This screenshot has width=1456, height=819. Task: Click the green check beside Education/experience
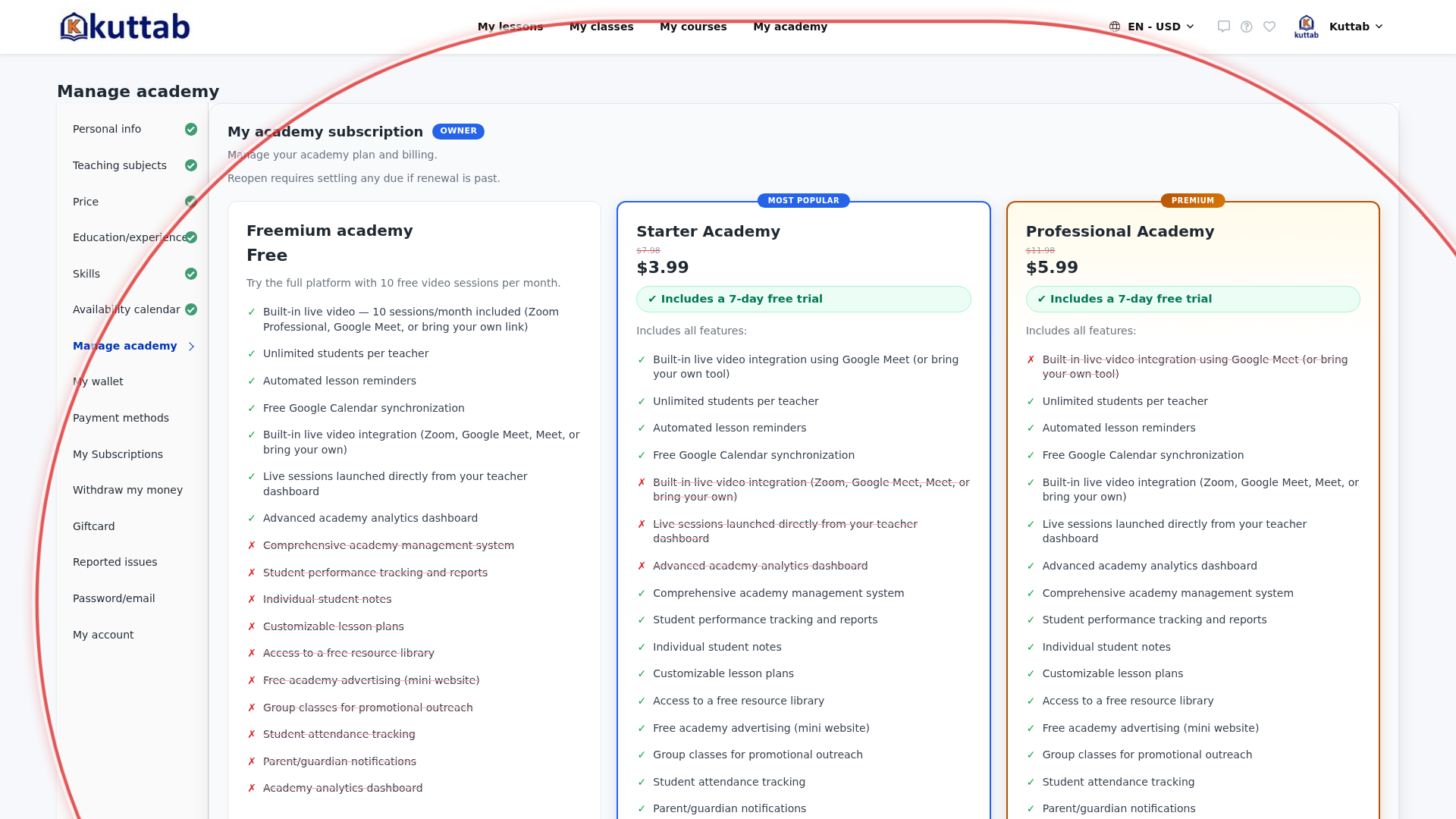pyautogui.click(x=191, y=237)
